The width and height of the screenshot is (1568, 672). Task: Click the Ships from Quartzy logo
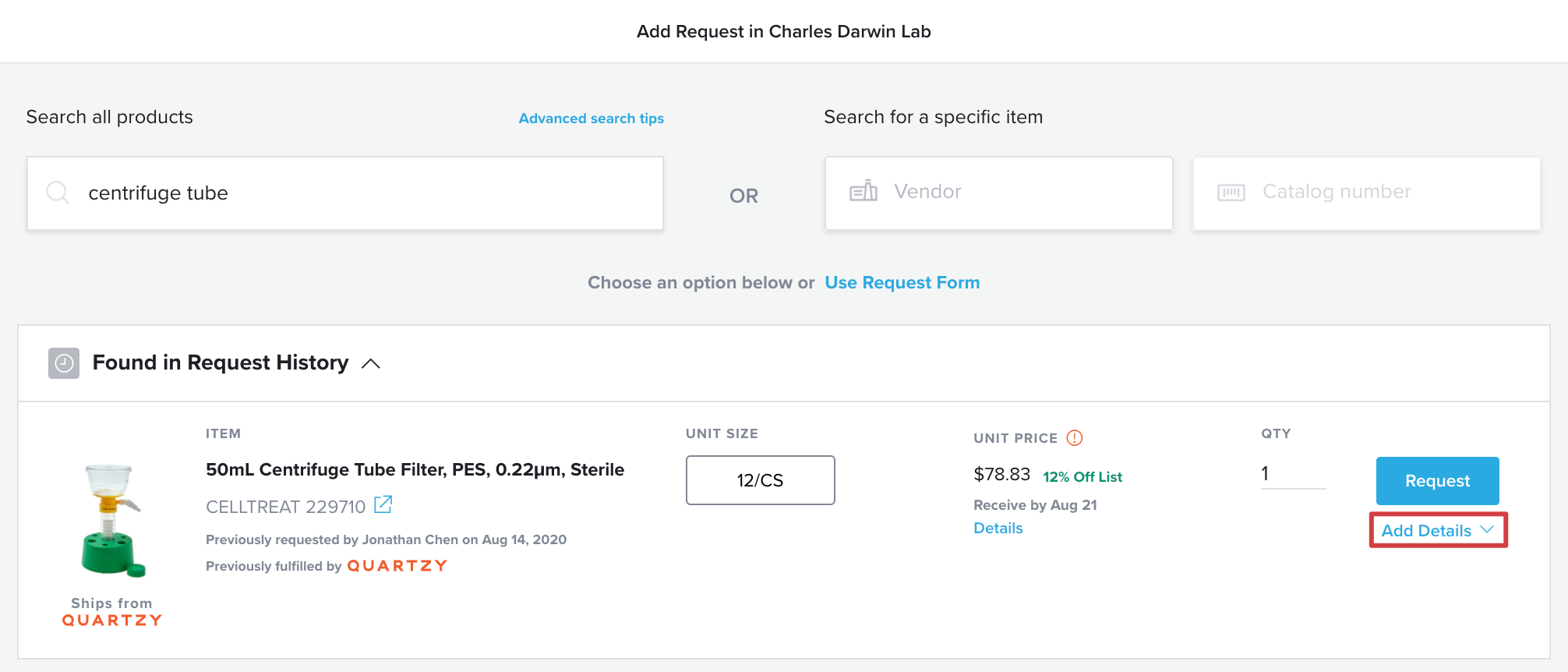(112, 621)
